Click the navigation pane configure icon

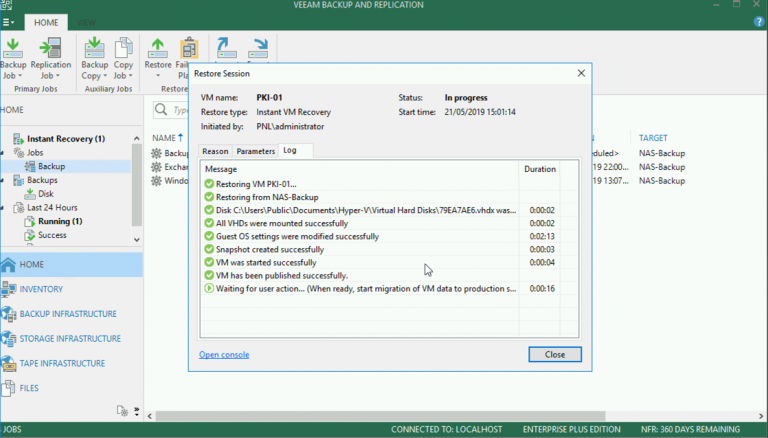click(x=122, y=411)
